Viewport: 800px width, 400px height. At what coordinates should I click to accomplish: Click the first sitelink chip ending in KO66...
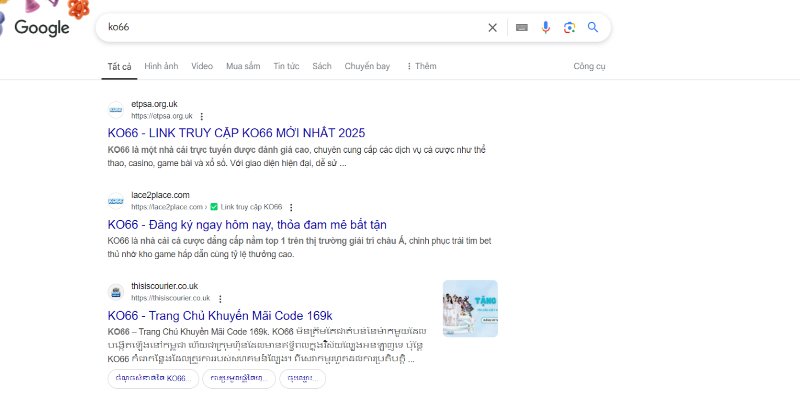[x=153, y=379]
